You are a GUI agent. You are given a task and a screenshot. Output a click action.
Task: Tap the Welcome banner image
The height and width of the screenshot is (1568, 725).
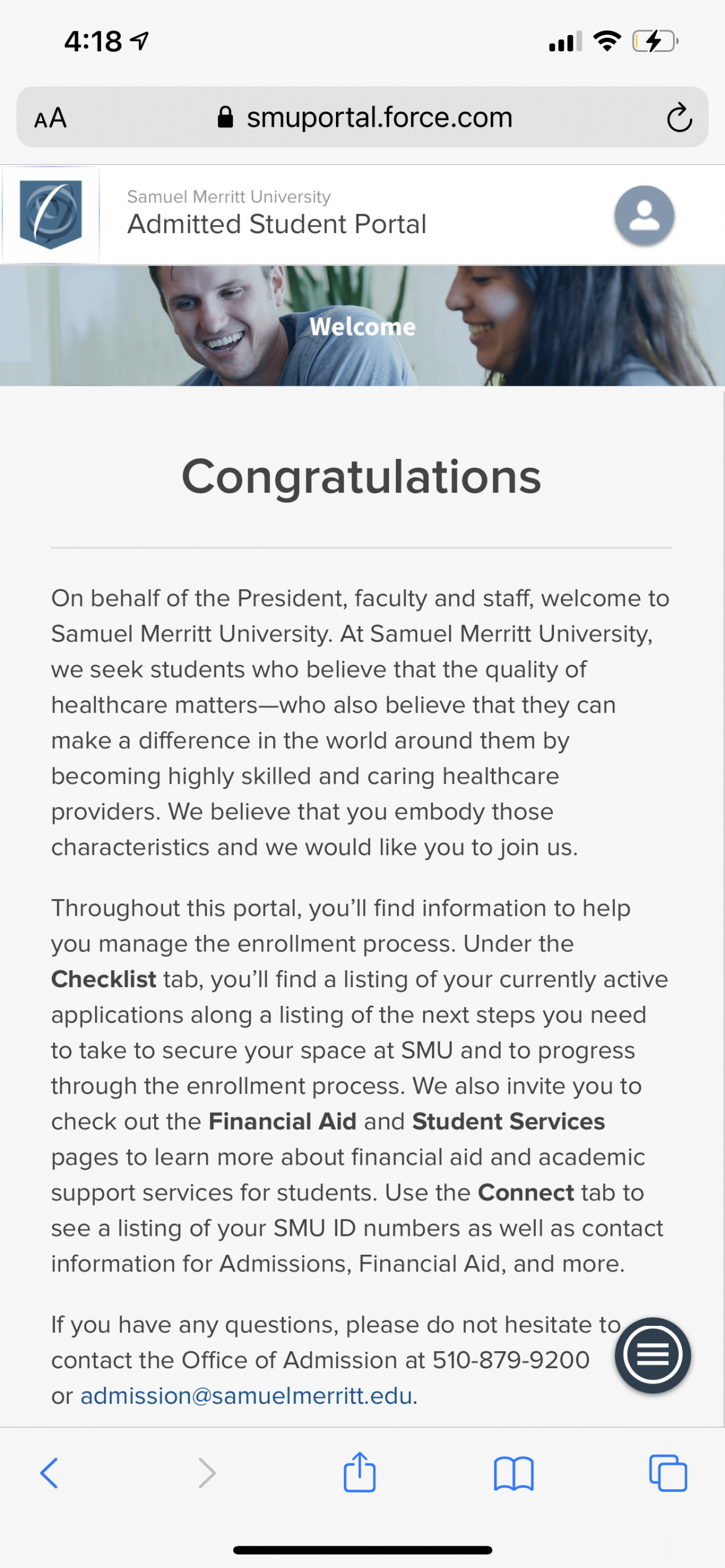[362, 325]
